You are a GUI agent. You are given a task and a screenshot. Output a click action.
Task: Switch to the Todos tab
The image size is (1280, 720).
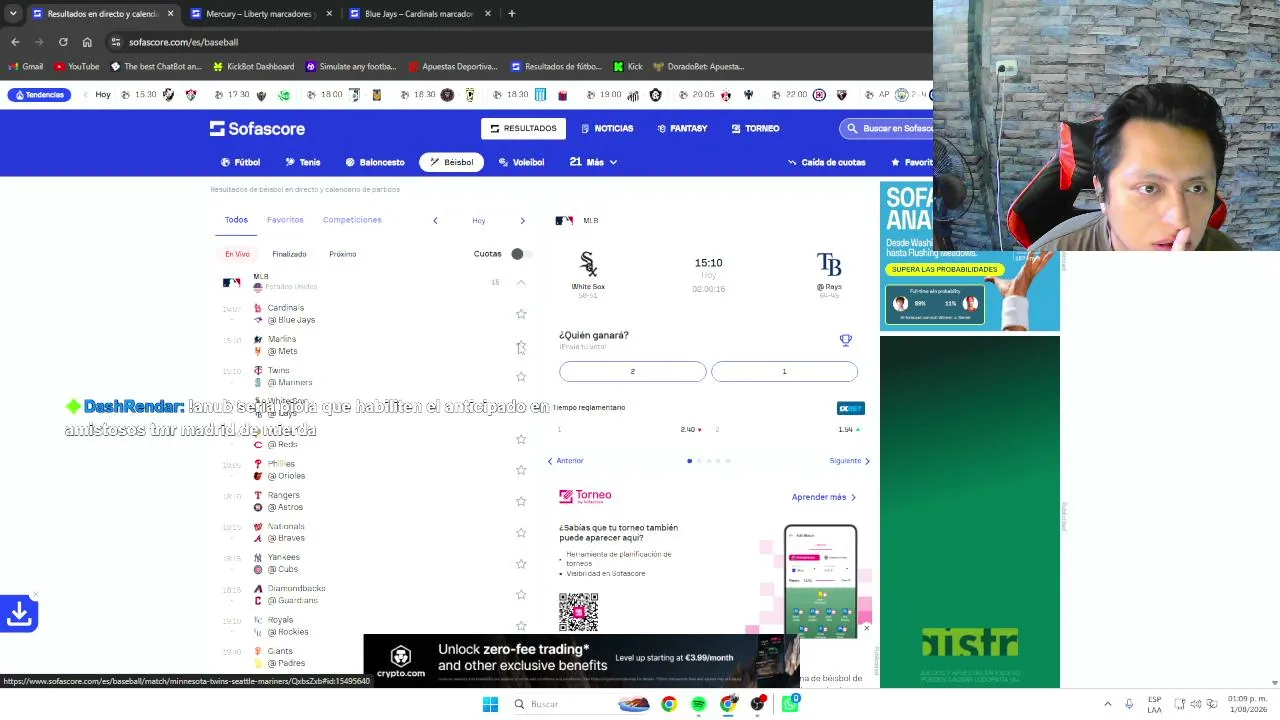(236, 220)
